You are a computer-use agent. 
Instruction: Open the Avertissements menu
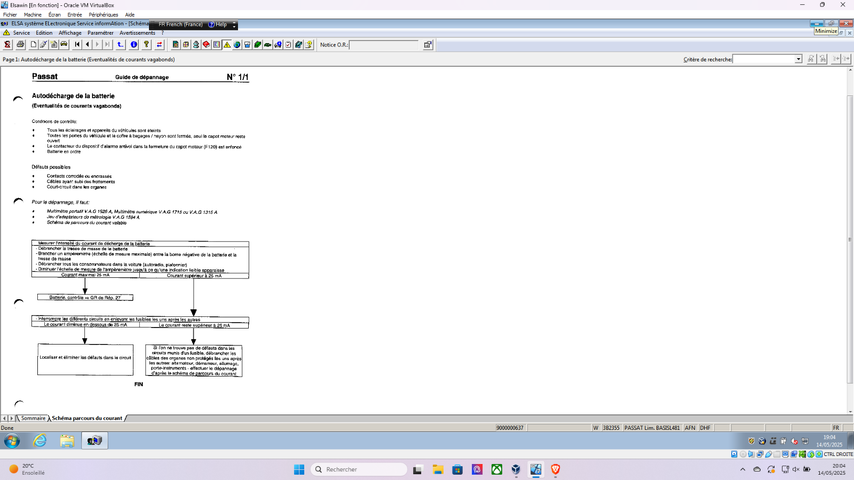[137, 33]
